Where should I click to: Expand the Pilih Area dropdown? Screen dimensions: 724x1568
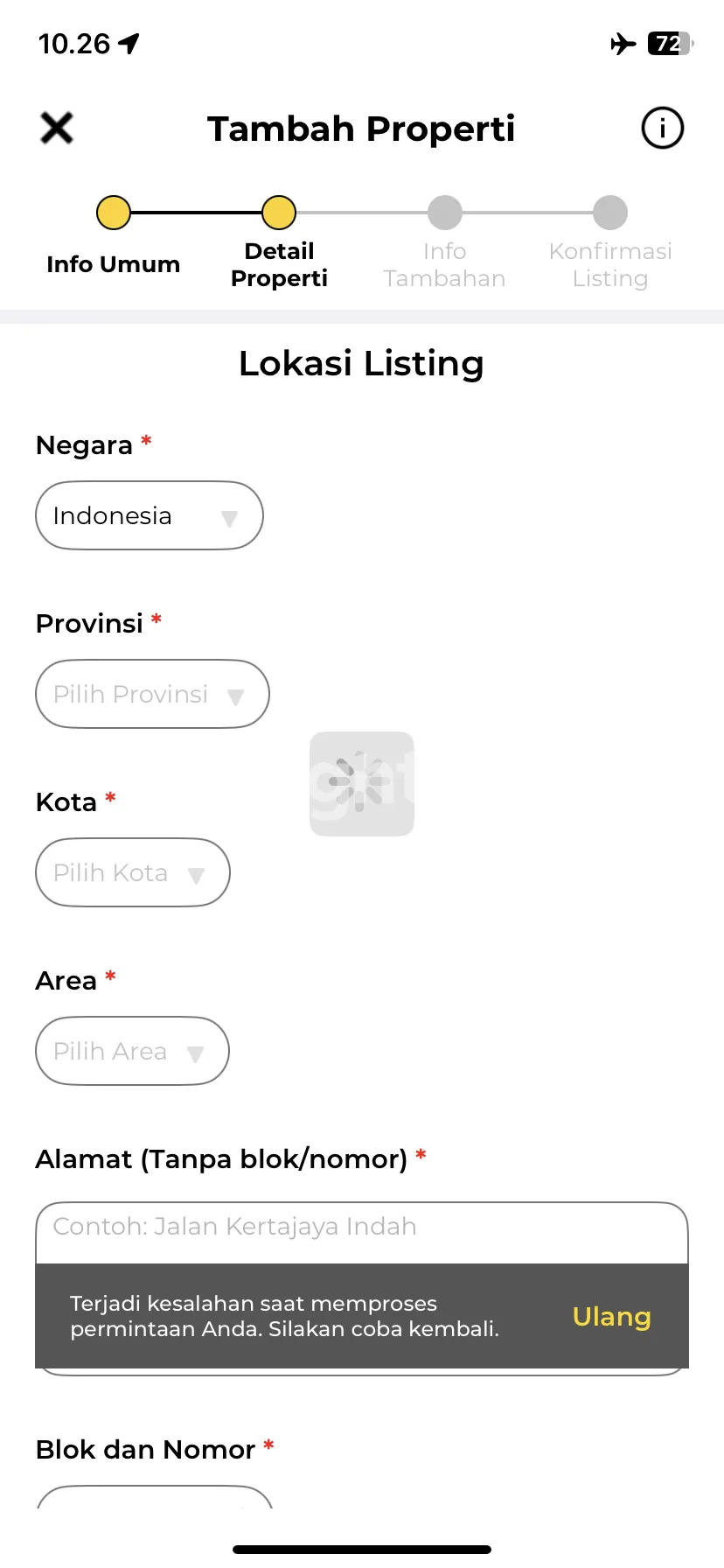tap(132, 1051)
